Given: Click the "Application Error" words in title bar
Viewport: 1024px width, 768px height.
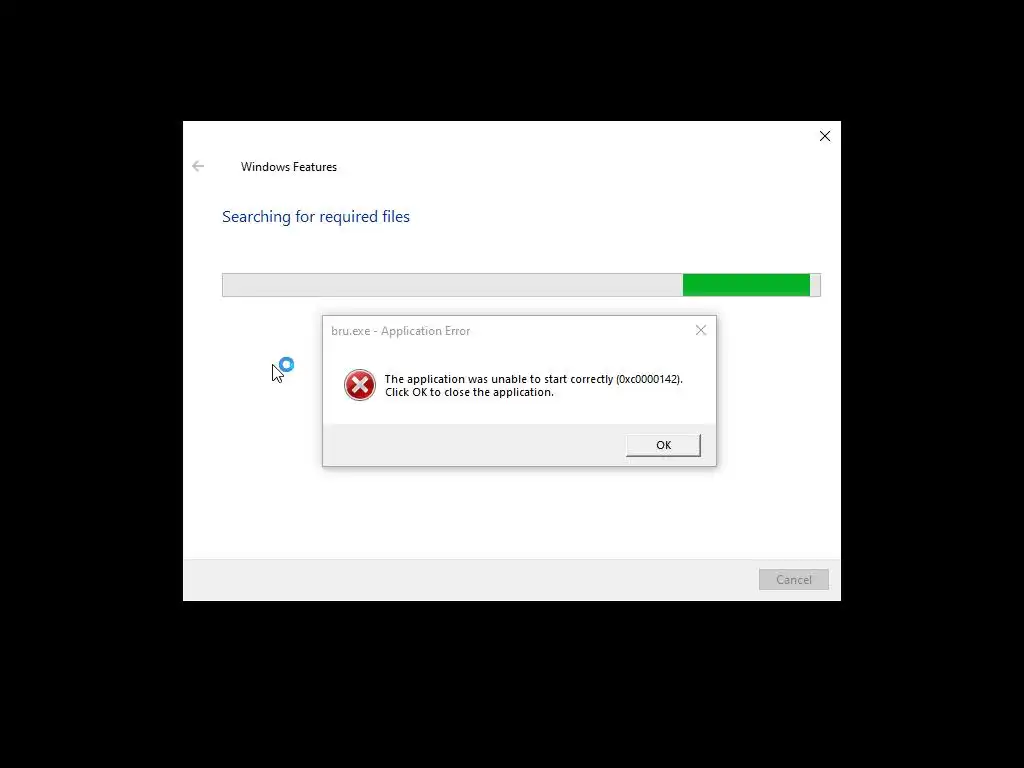Looking at the screenshot, I should (425, 331).
